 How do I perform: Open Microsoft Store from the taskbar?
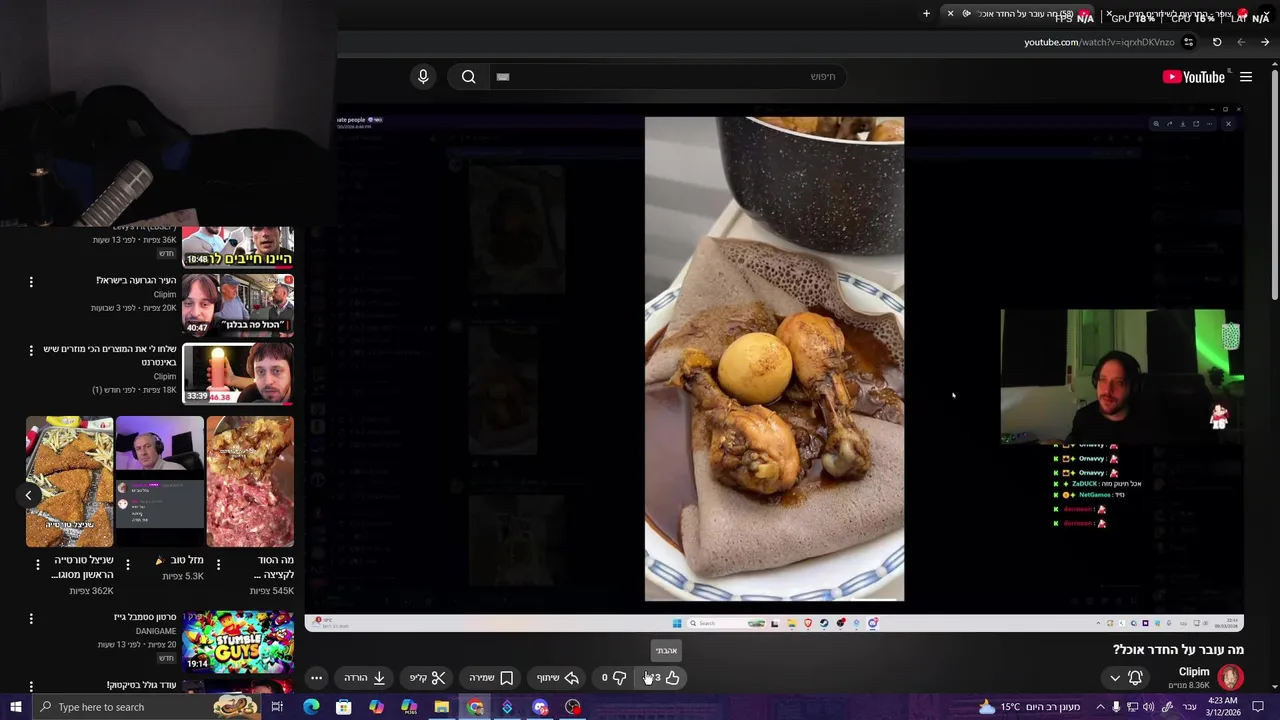[x=343, y=707]
